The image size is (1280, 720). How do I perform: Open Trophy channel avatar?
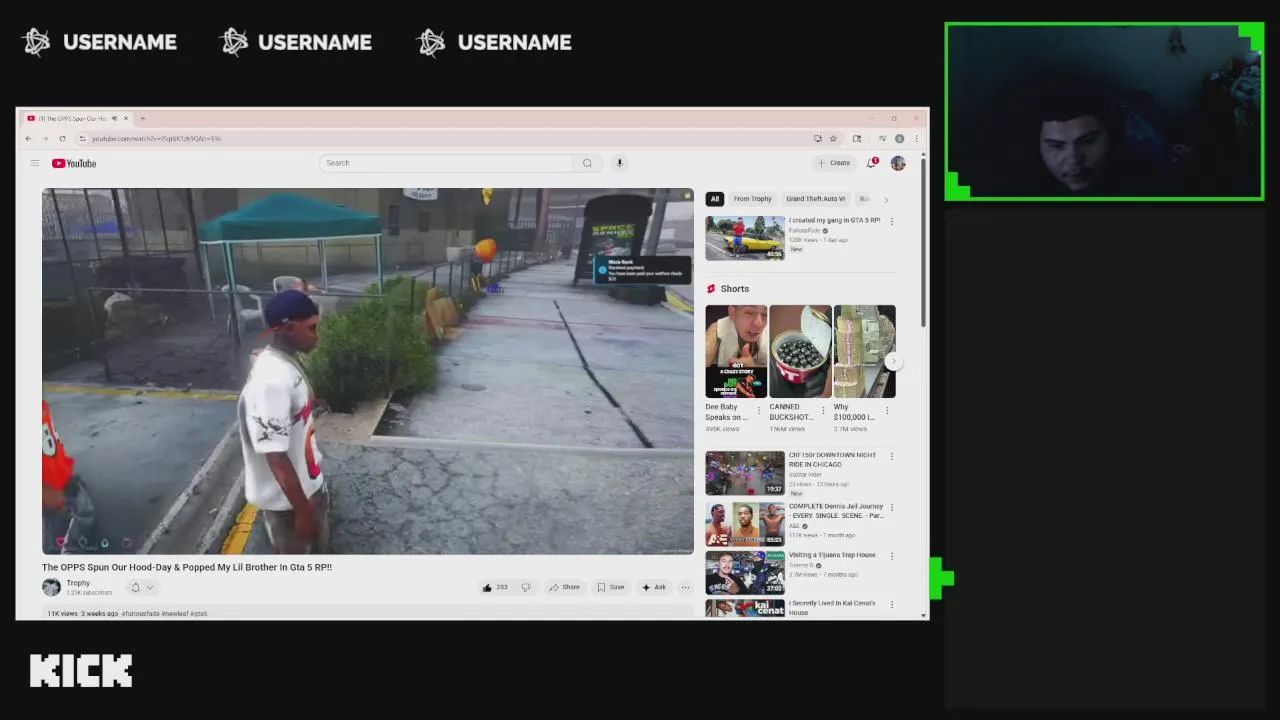tap(51, 587)
